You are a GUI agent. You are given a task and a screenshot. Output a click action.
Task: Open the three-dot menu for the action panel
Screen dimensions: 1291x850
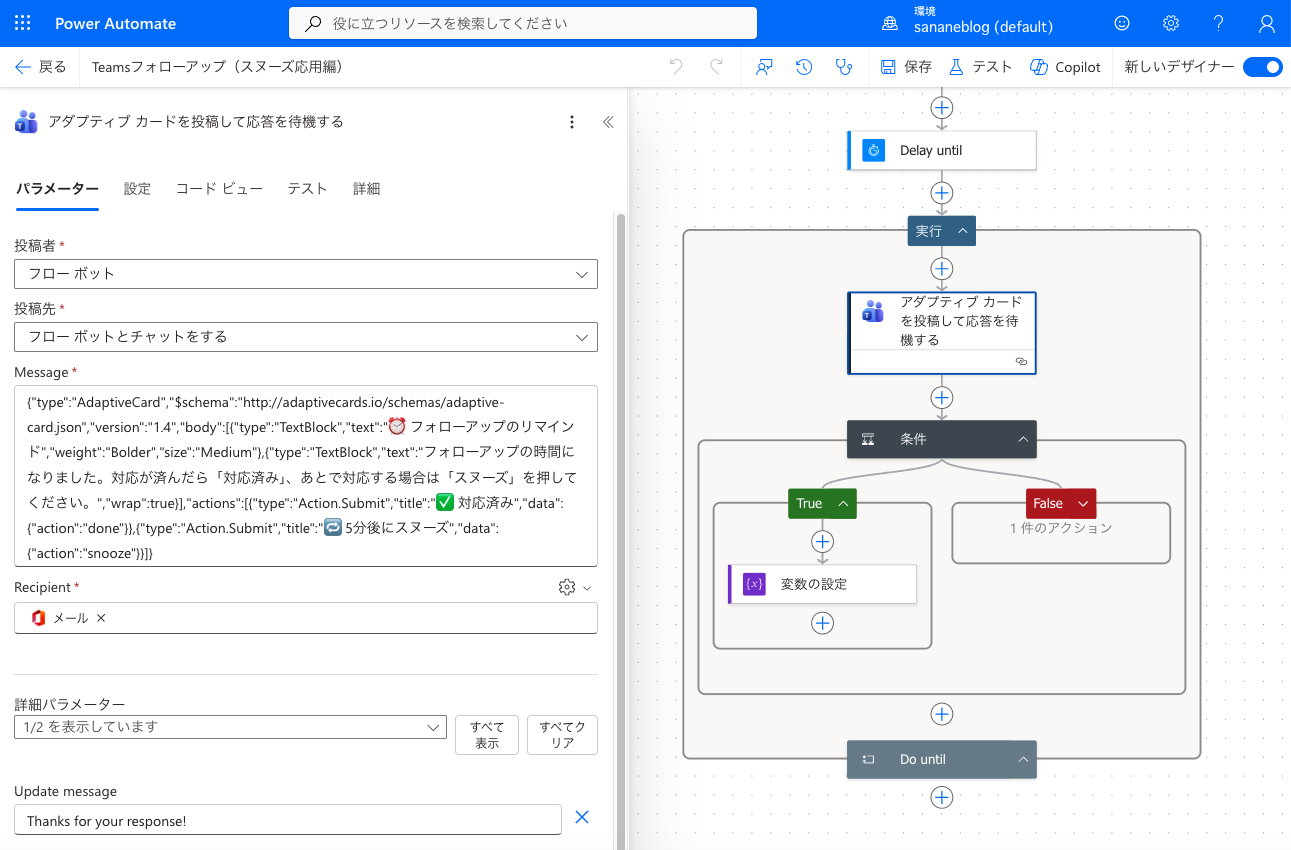(572, 122)
